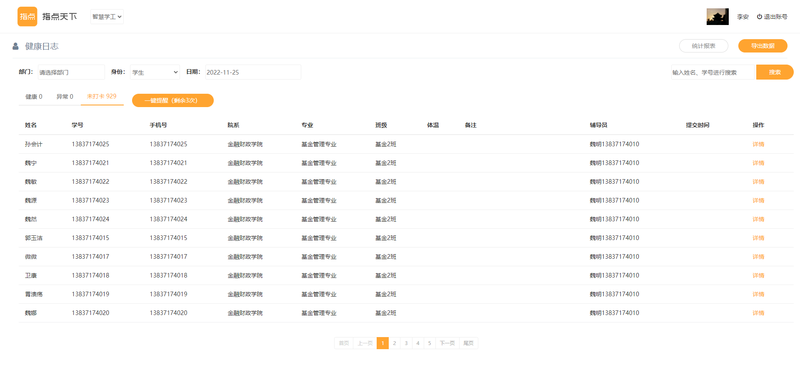Click the 健康日志 page heading

click(x=42, y=46)
